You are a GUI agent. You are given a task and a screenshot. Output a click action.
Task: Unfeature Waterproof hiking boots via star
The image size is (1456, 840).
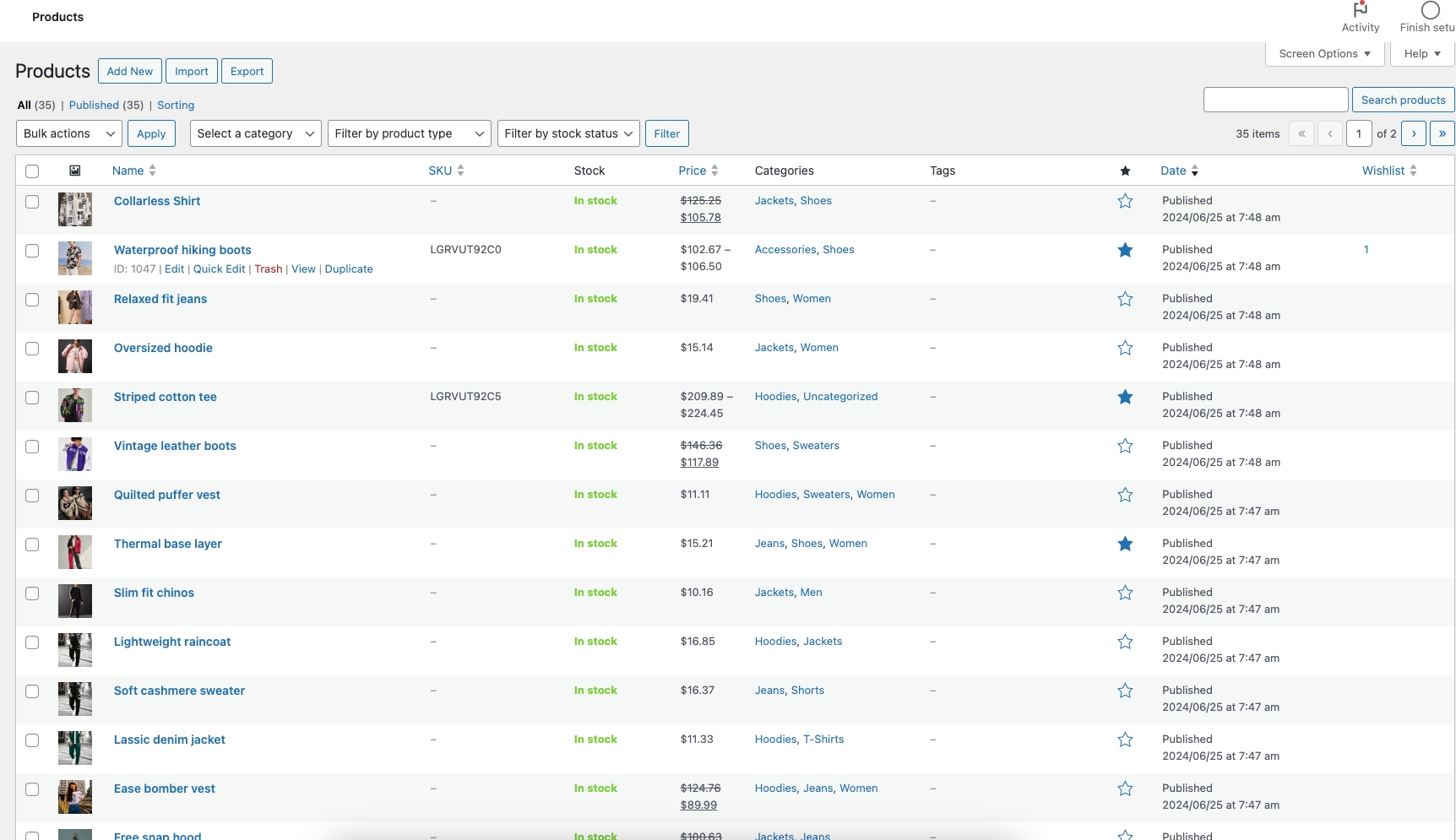(x=1125, y=250)
